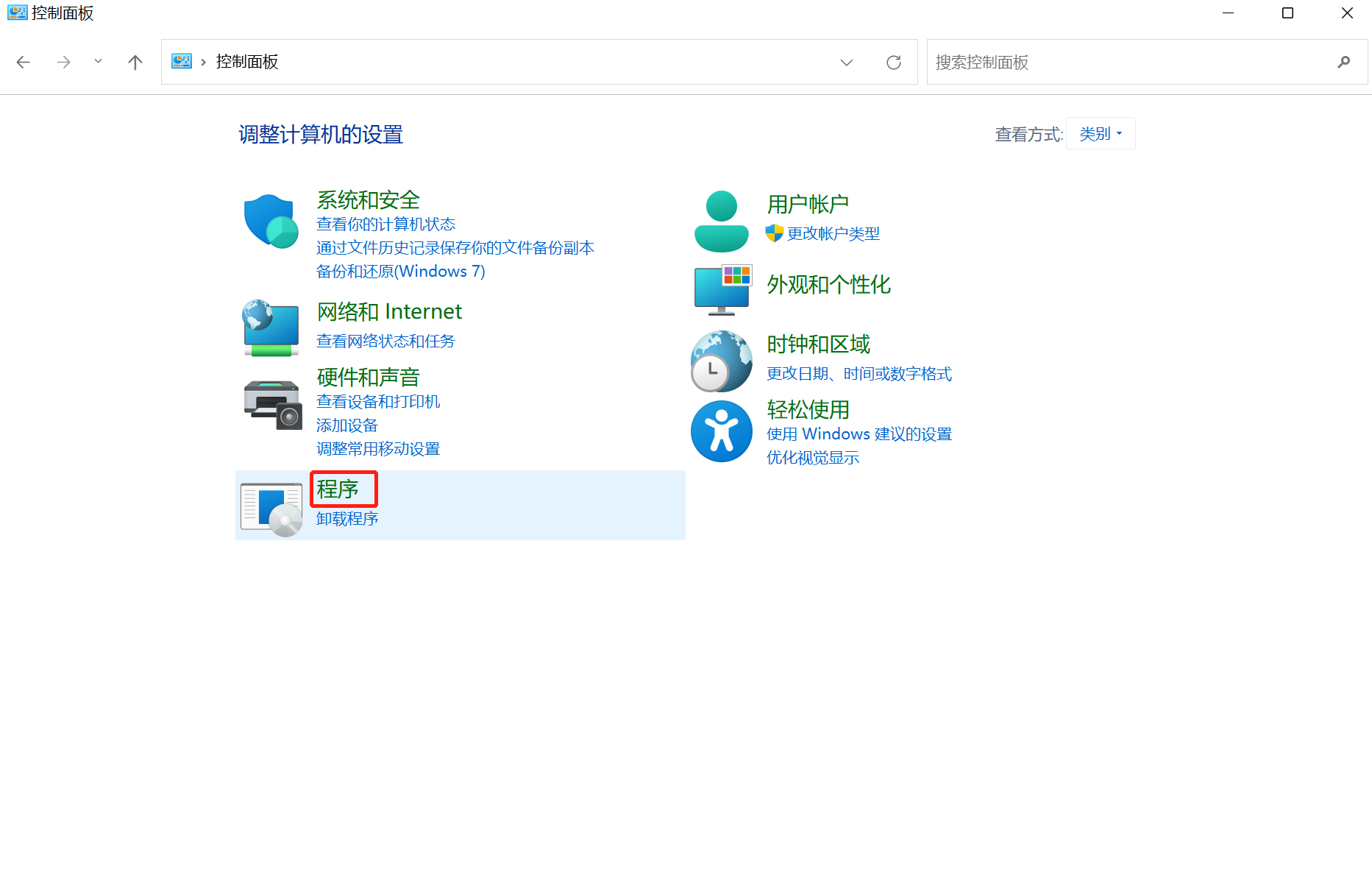Click the 轻松使用 accessibility icon
1372x881 pixels.
coord(721,431)
